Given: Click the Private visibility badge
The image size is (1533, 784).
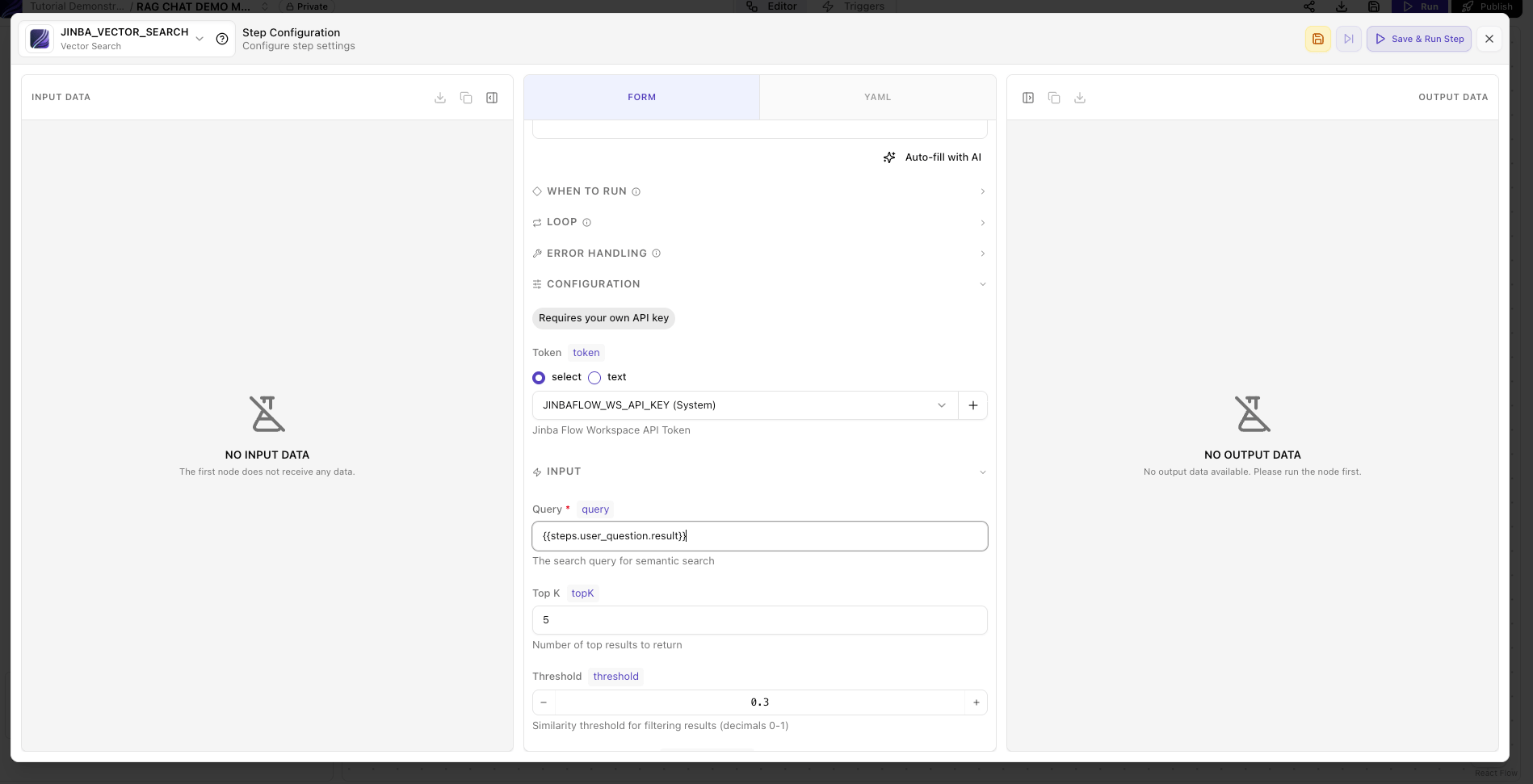Looking at the screenshot, I should [x=307, y=6].
